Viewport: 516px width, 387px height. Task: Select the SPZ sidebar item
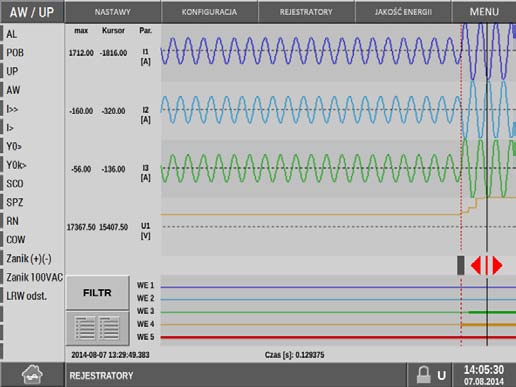(15, 202)
